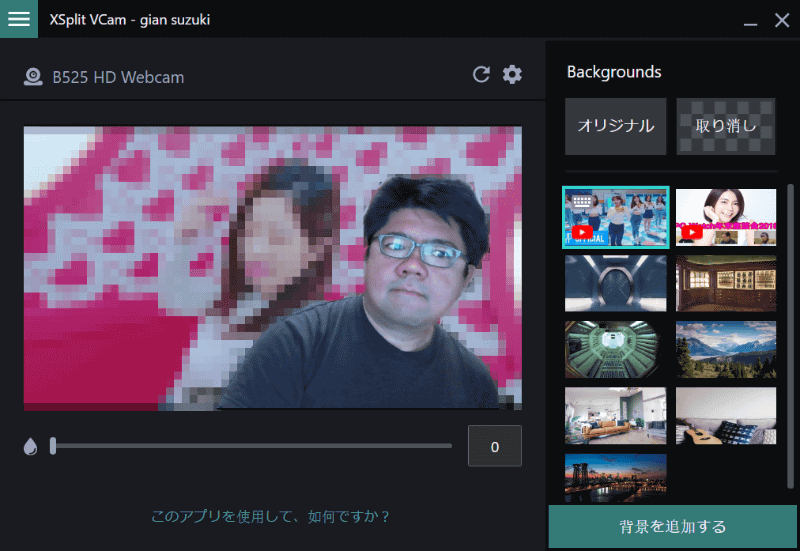The width and height of the screenshot is (800, 551).
Task: Open the hamburger menu
Action: point(19,19)
